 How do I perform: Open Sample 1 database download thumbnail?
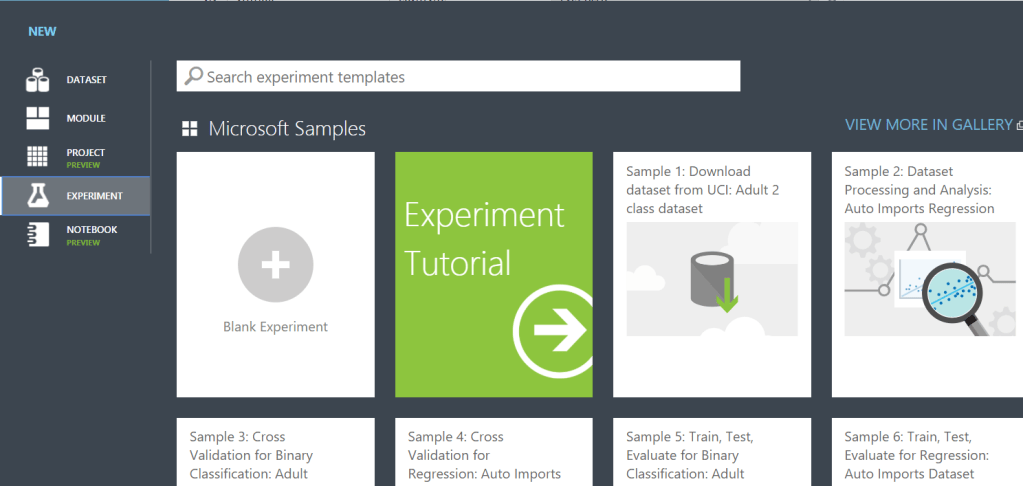[x=712, y=279]
